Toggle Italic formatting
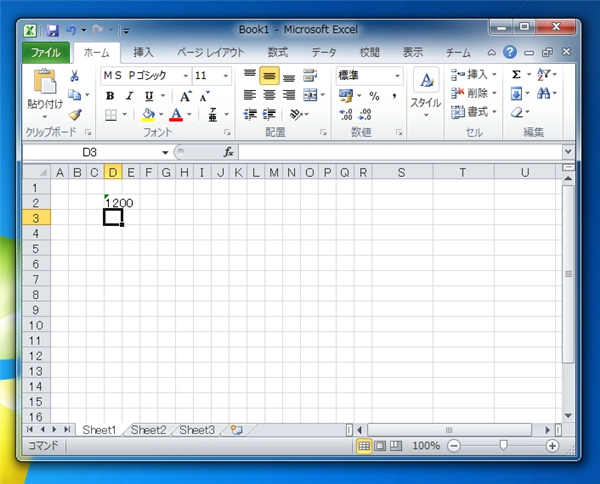This screenshot has width=600, height=484. pos(129,96)
